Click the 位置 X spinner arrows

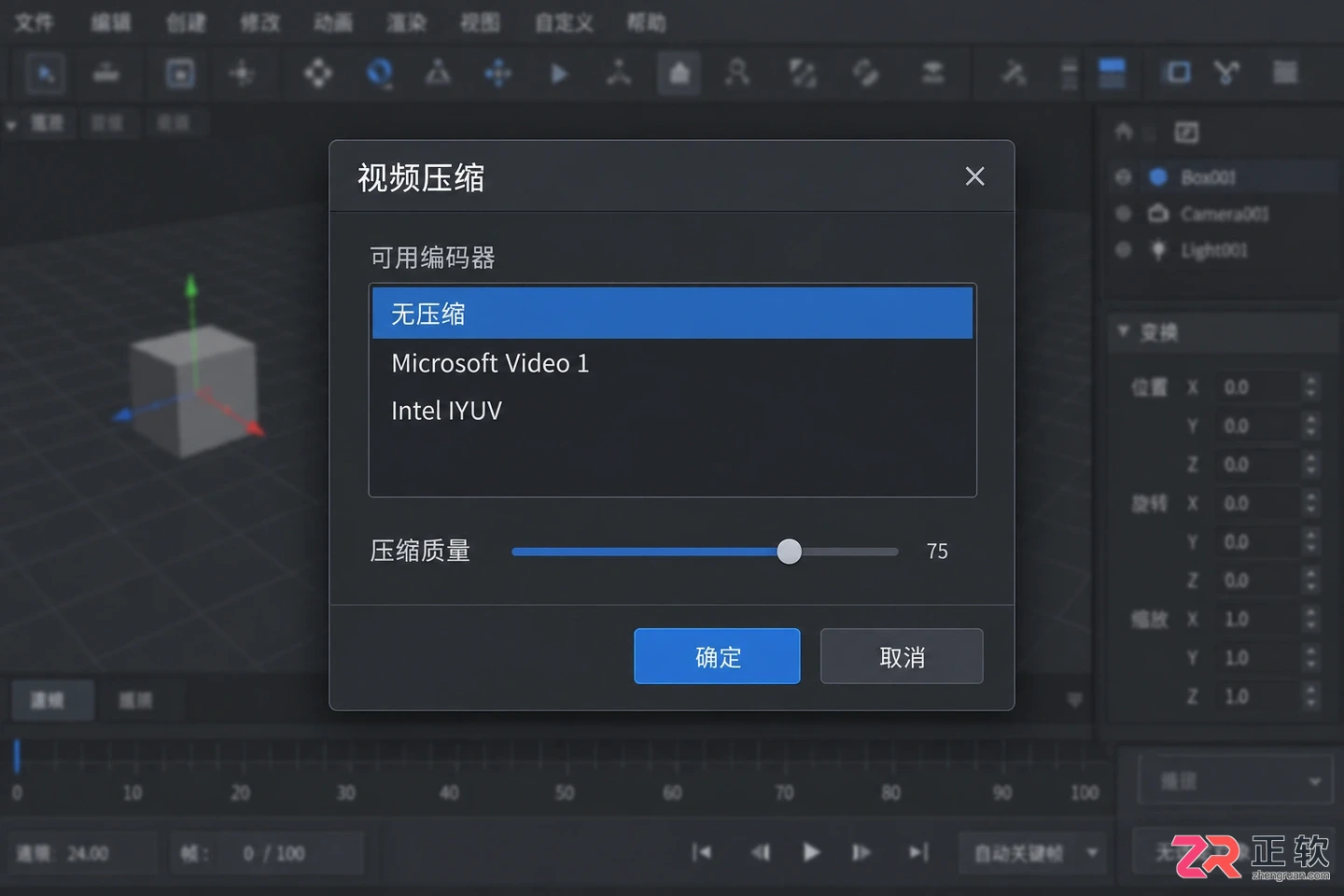tap(1311, 386)
